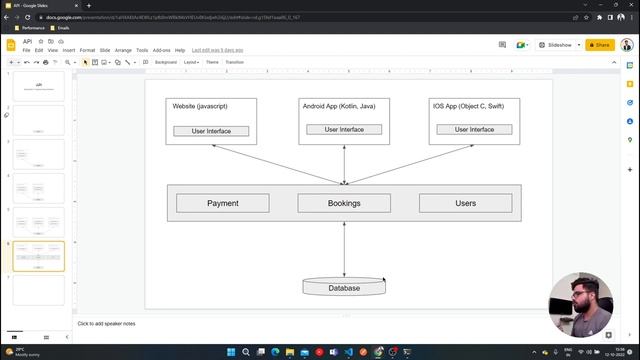Choose the Text box tool
Screen dimensions: 640x360
pyautogui.click(x=95, y=62)
